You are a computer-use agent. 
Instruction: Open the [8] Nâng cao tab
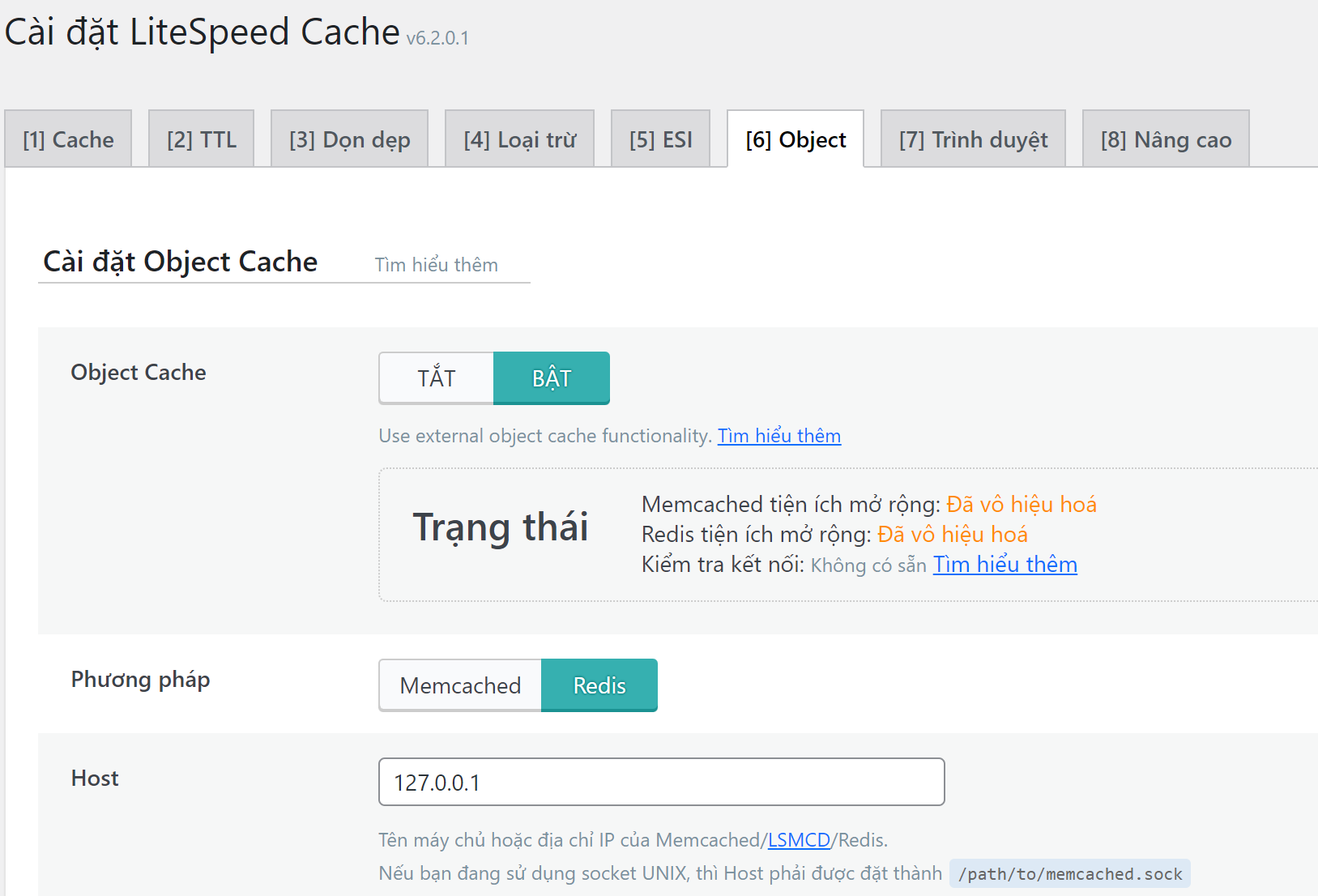[x=1166, y=139]
